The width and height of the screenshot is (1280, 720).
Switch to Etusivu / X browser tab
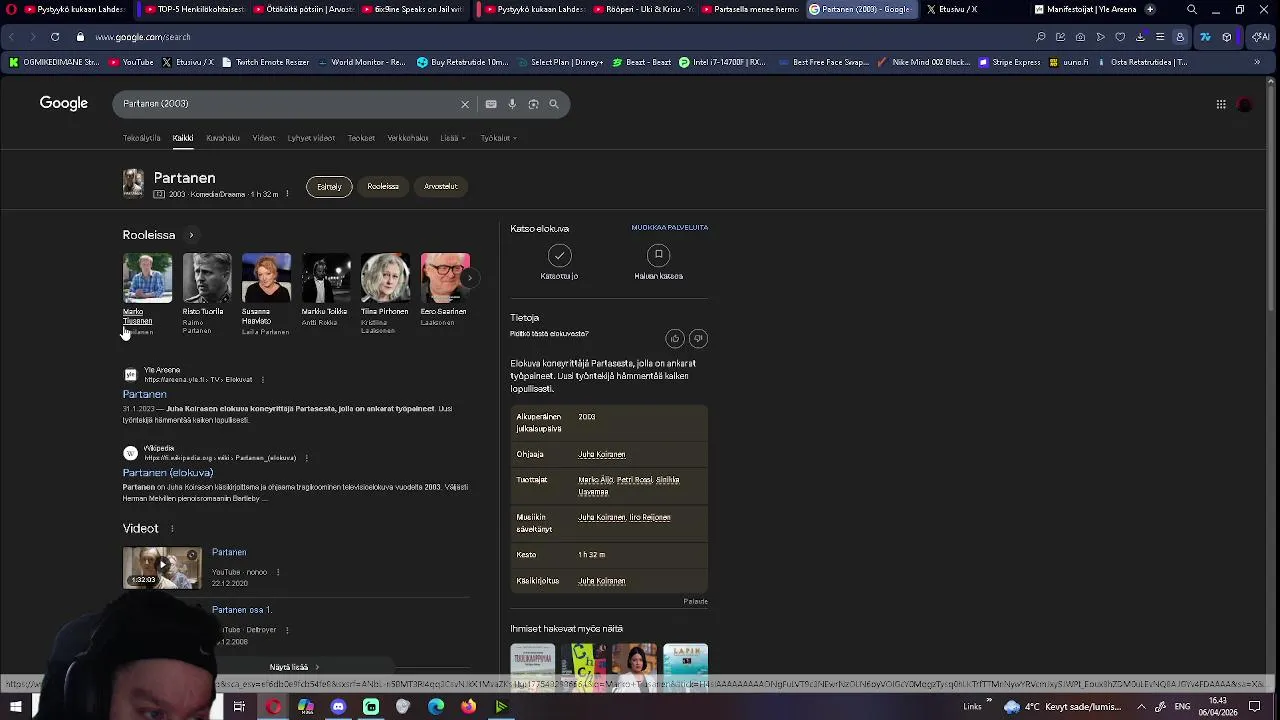pos(958,9)
